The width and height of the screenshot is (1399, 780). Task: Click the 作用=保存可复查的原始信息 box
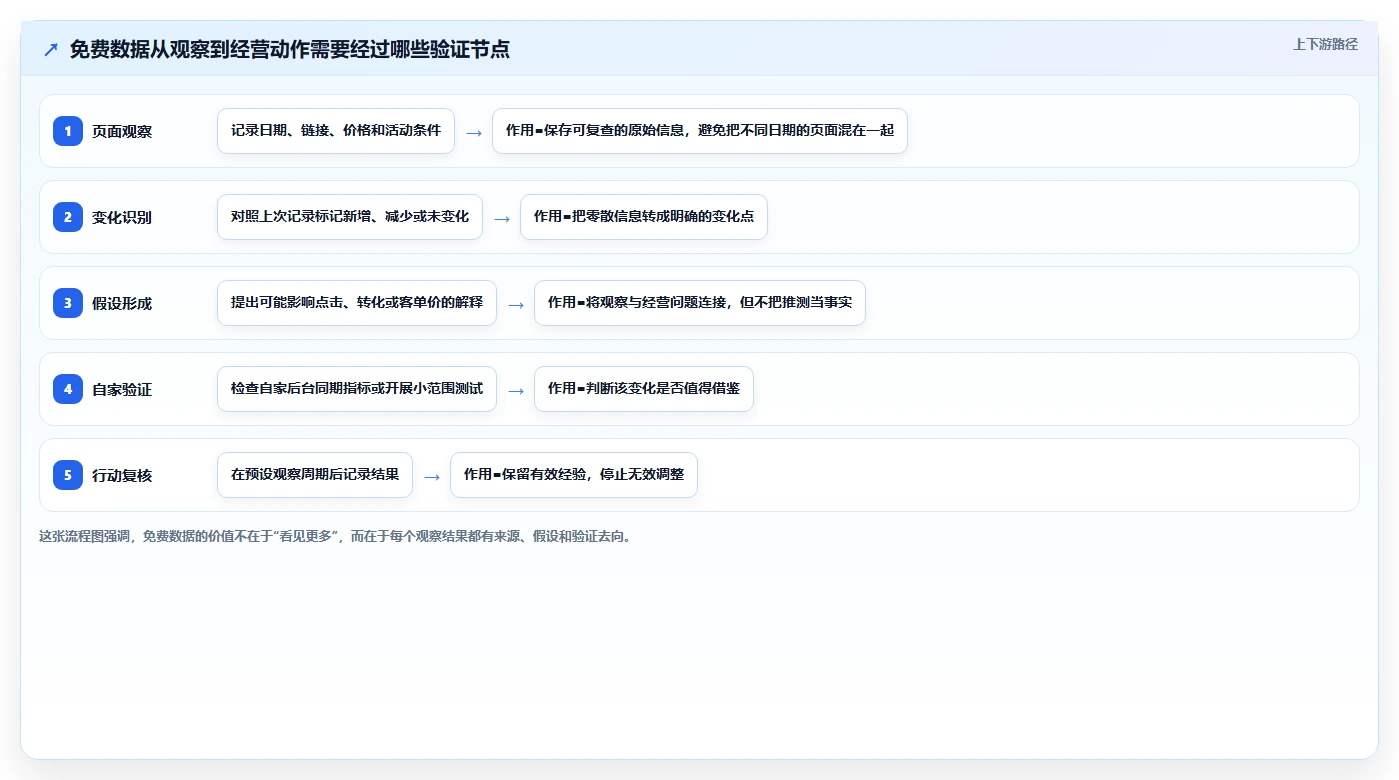(x=700, y=131)
